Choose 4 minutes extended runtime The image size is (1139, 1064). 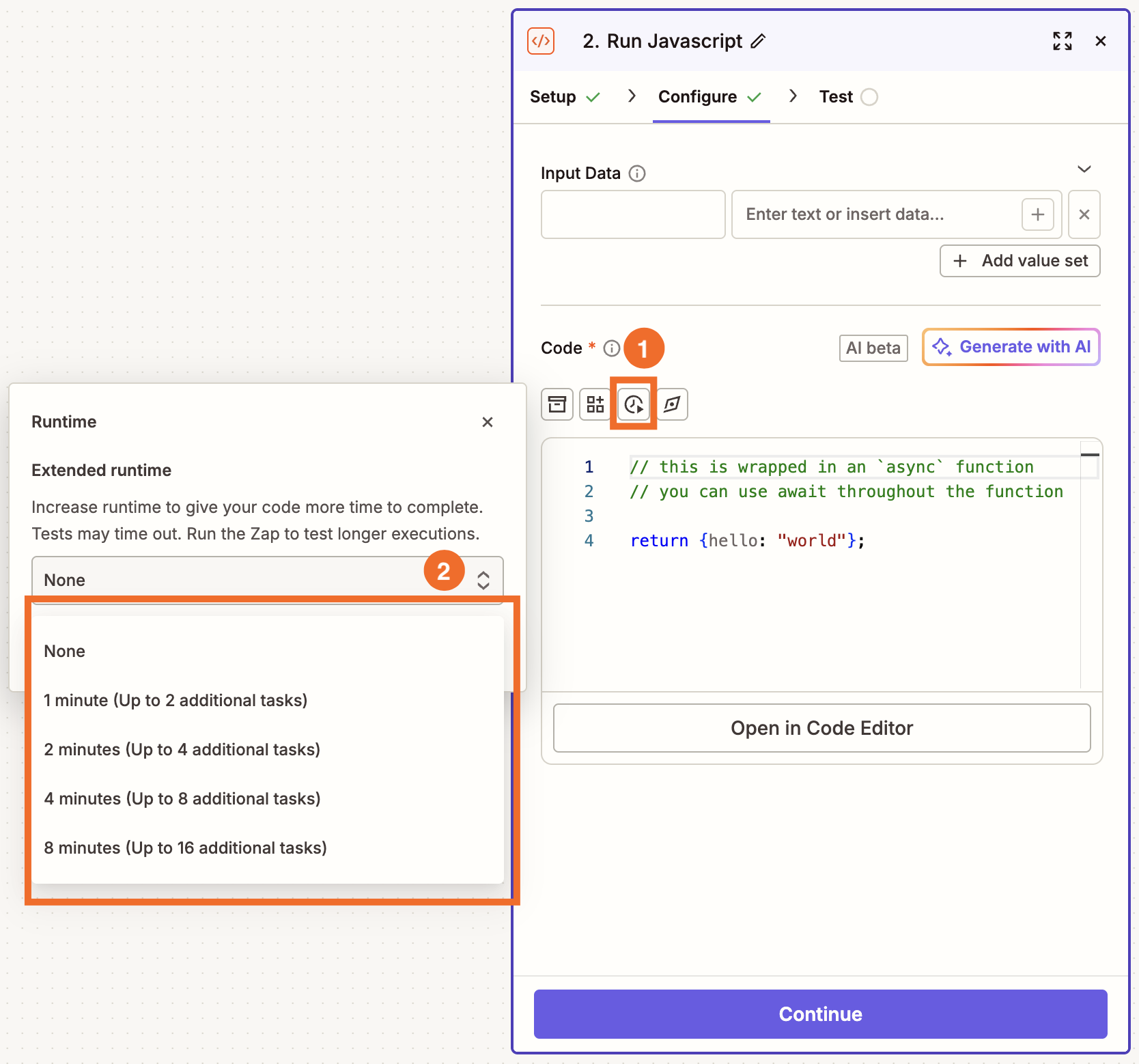point(268,798)
